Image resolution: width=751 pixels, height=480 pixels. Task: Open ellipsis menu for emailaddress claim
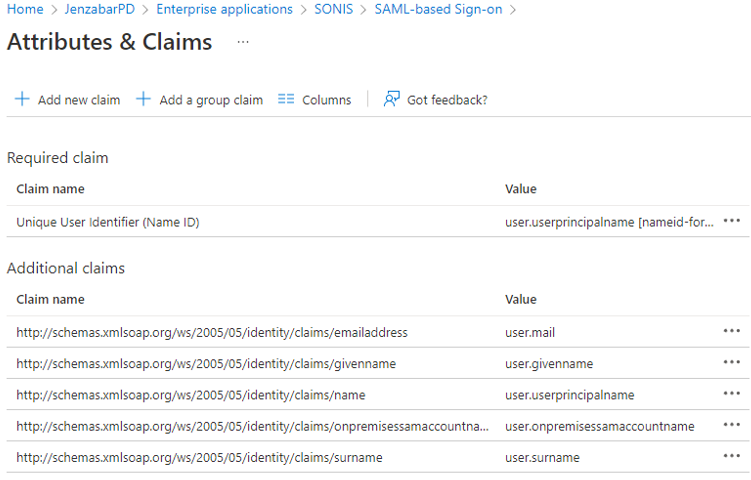732,331
